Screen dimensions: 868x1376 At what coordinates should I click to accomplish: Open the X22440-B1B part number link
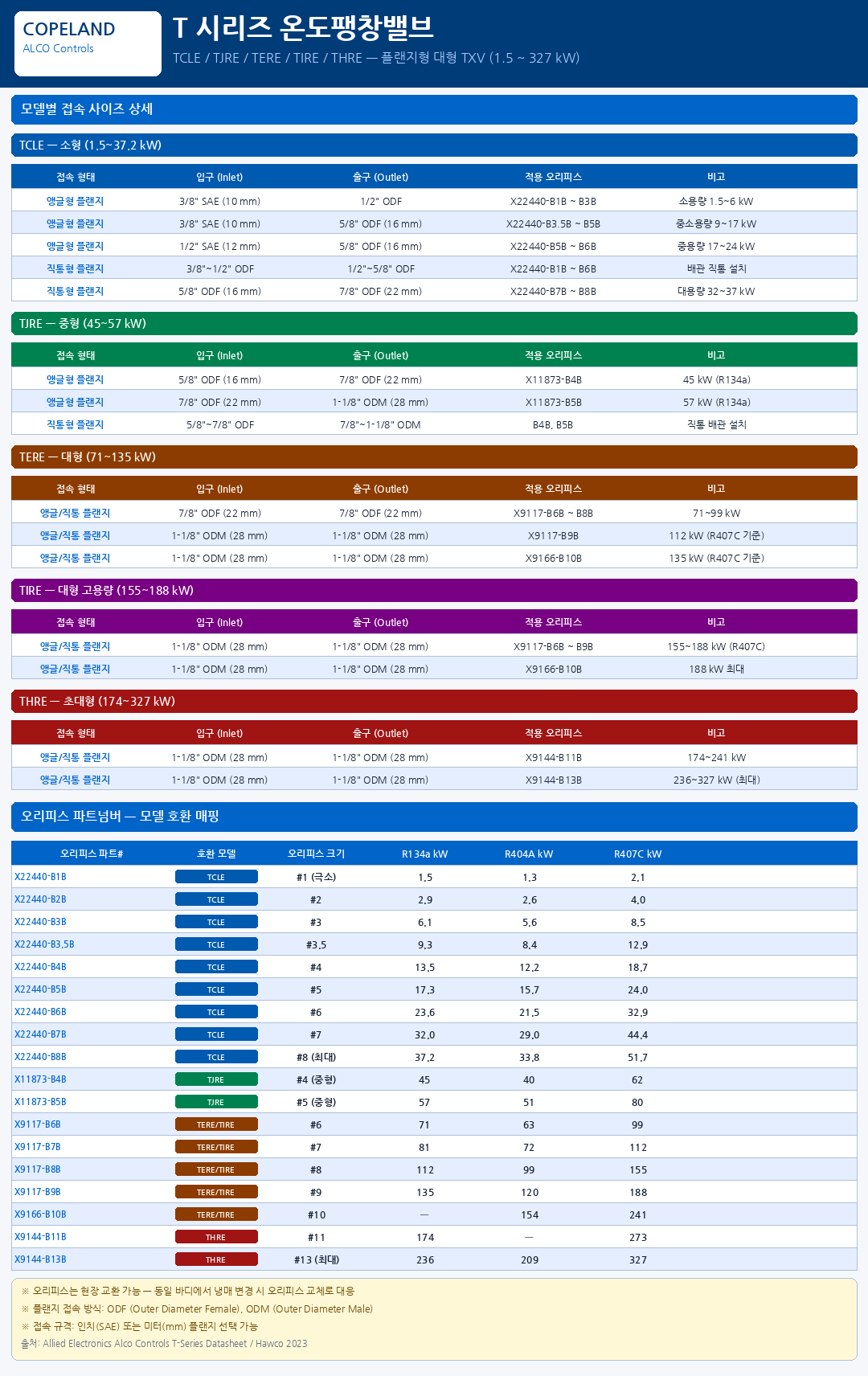40,877
